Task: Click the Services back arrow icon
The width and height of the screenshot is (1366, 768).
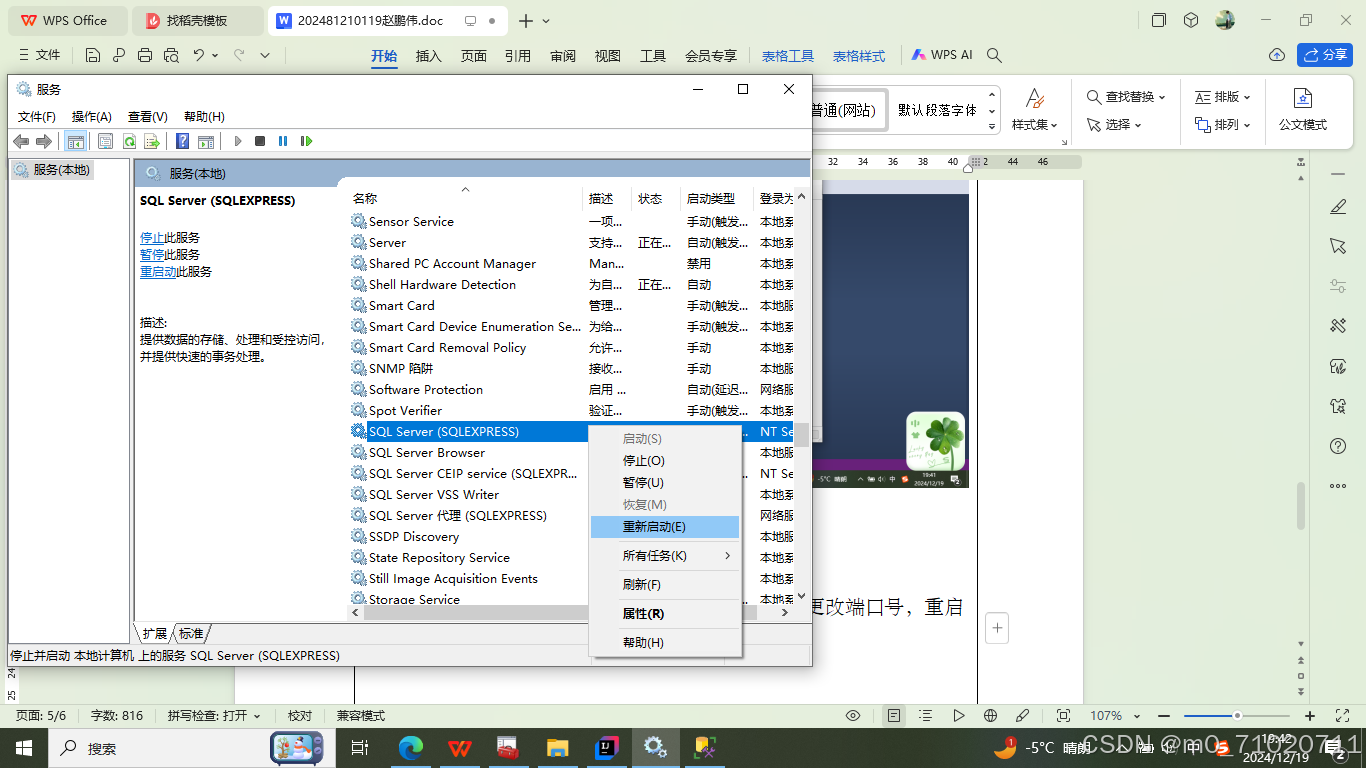Action: 20,141
